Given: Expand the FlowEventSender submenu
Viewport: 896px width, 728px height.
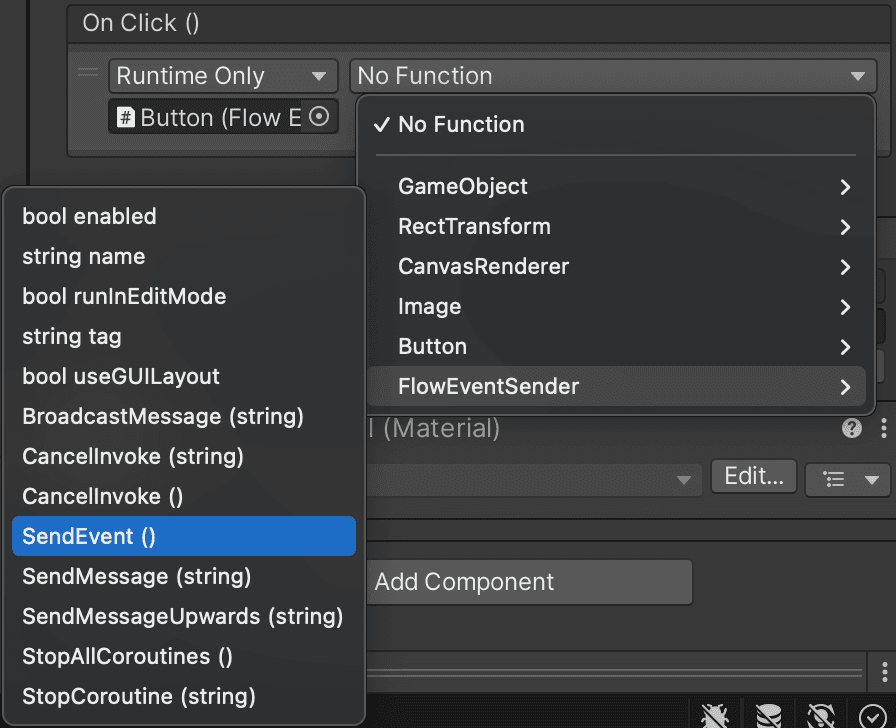Looking at the screenshot, I should tap(617, 387).
